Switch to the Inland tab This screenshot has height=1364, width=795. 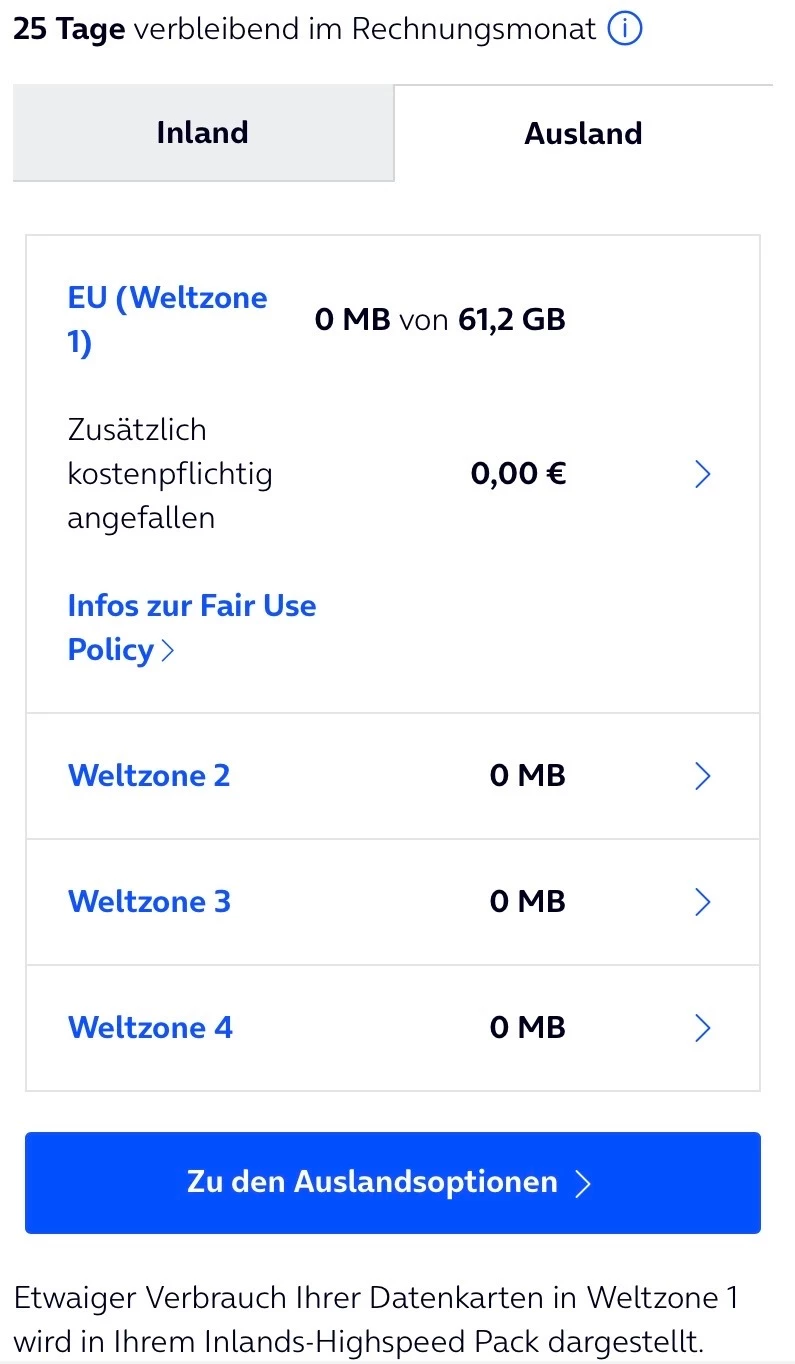(x=202, y=133)
